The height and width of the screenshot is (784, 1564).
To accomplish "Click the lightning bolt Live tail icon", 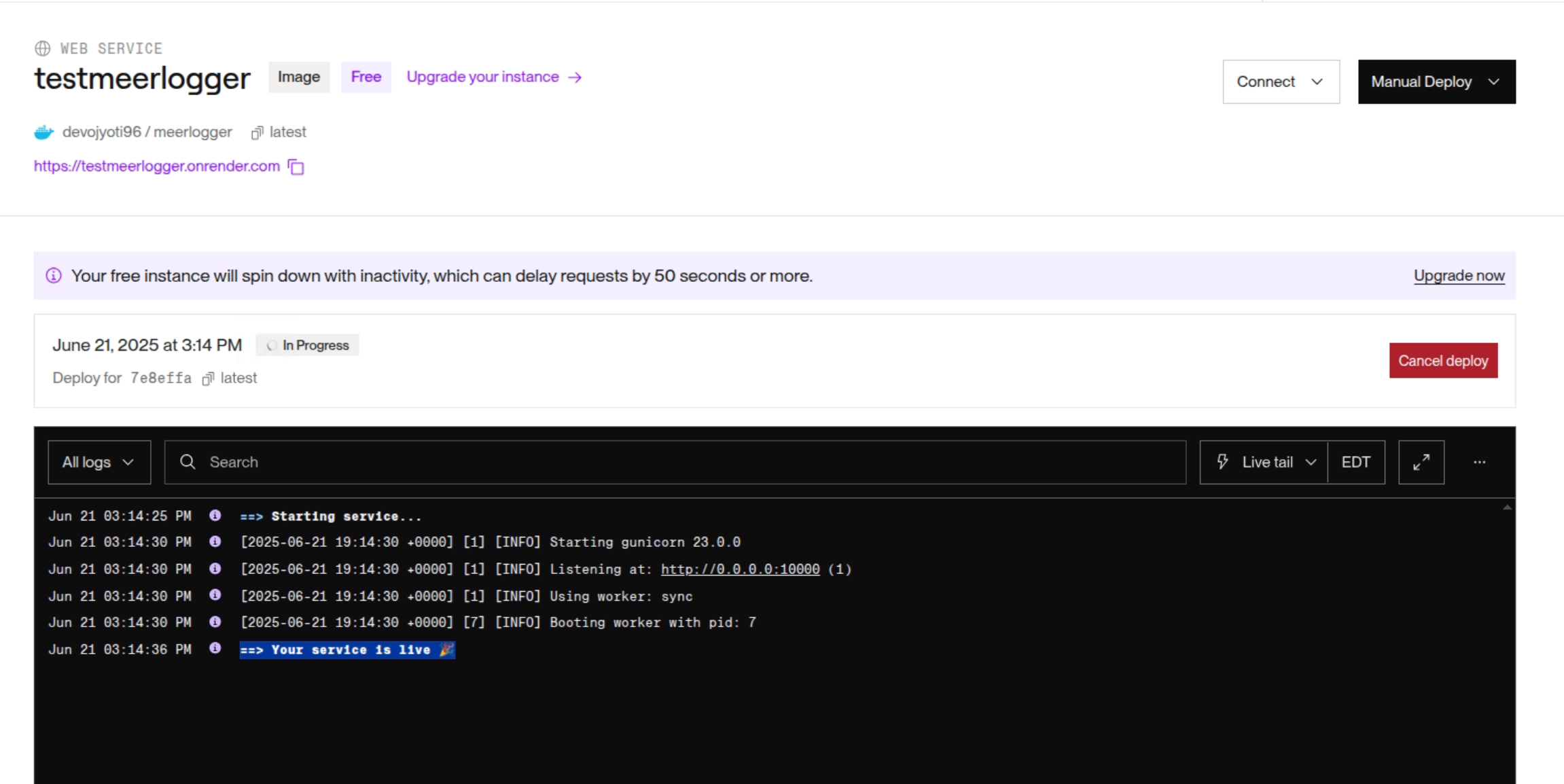I will click(1223, 462).
